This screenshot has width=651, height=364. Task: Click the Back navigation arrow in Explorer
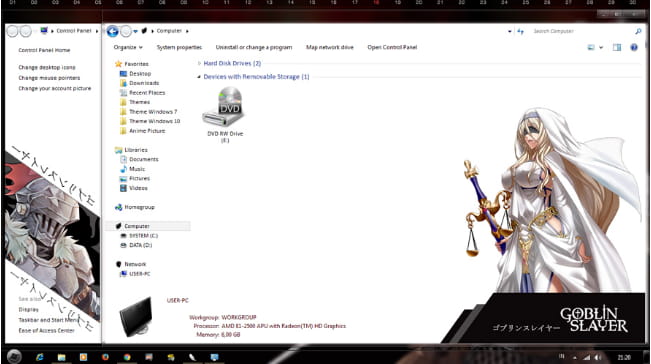[x=113, y=31]
